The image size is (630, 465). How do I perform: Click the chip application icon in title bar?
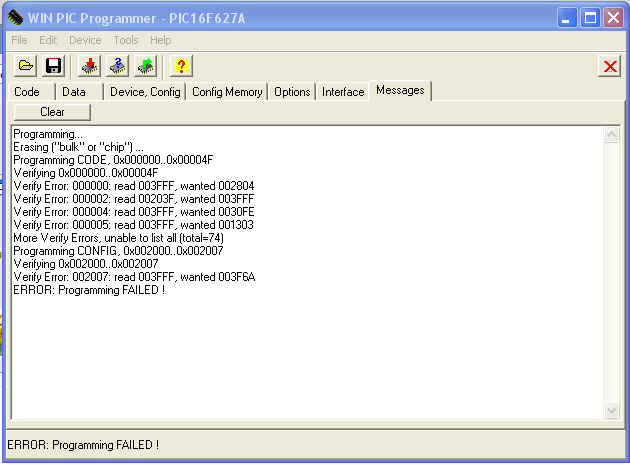pyautogui.click(x=16, y=17)
